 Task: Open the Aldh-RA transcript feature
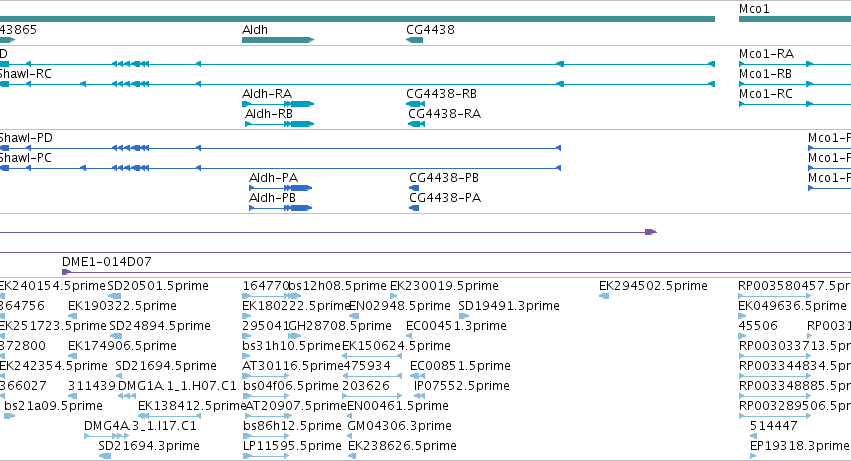[x=278, y=104]
